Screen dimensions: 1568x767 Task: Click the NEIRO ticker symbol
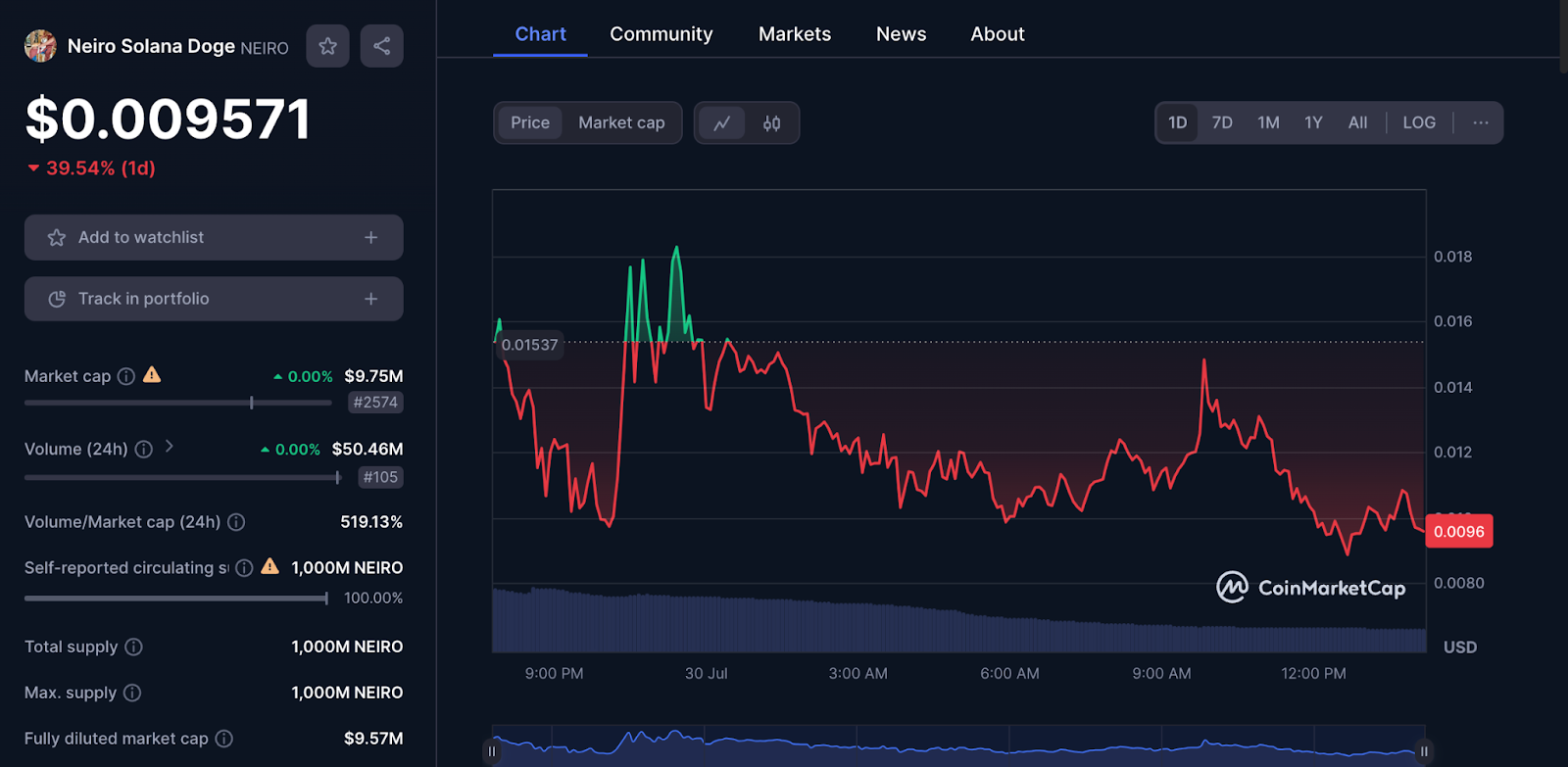[265, 48]
